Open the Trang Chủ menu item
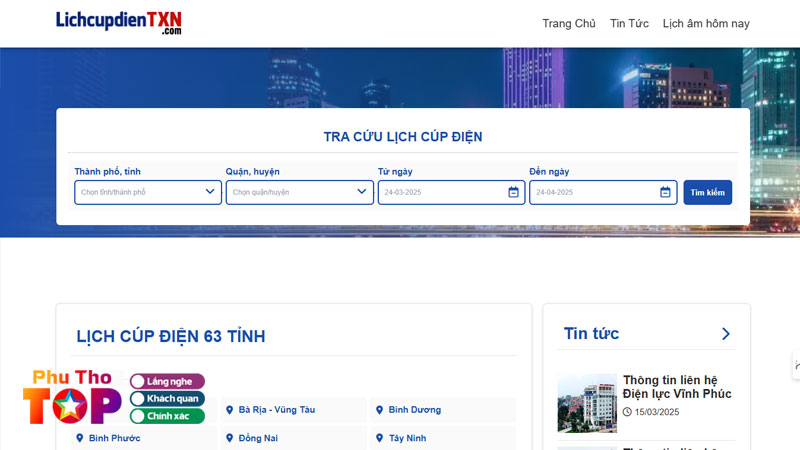This screenshot has height=450, width=800. (568, 23)
